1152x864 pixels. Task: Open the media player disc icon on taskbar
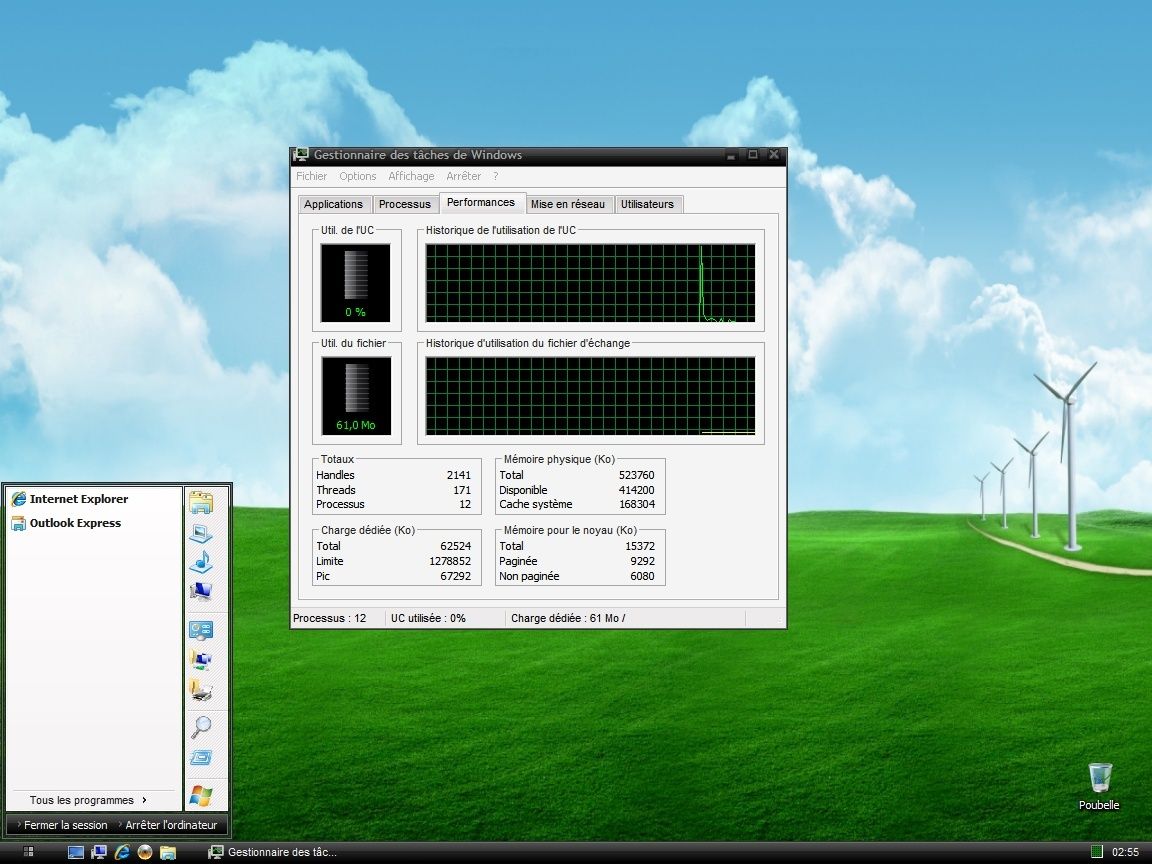click(145, 852)
